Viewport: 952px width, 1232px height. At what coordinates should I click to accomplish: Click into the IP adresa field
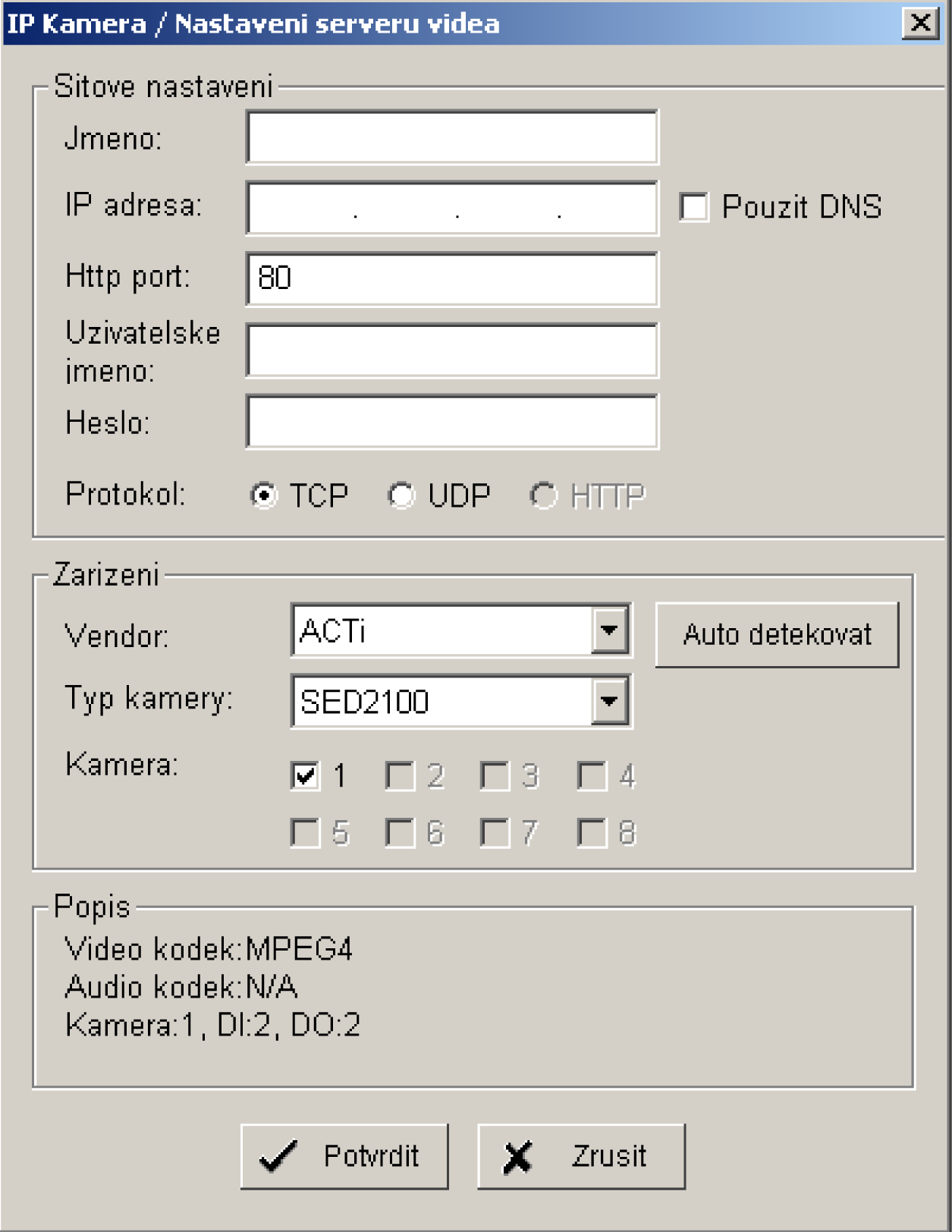point(452,207)
